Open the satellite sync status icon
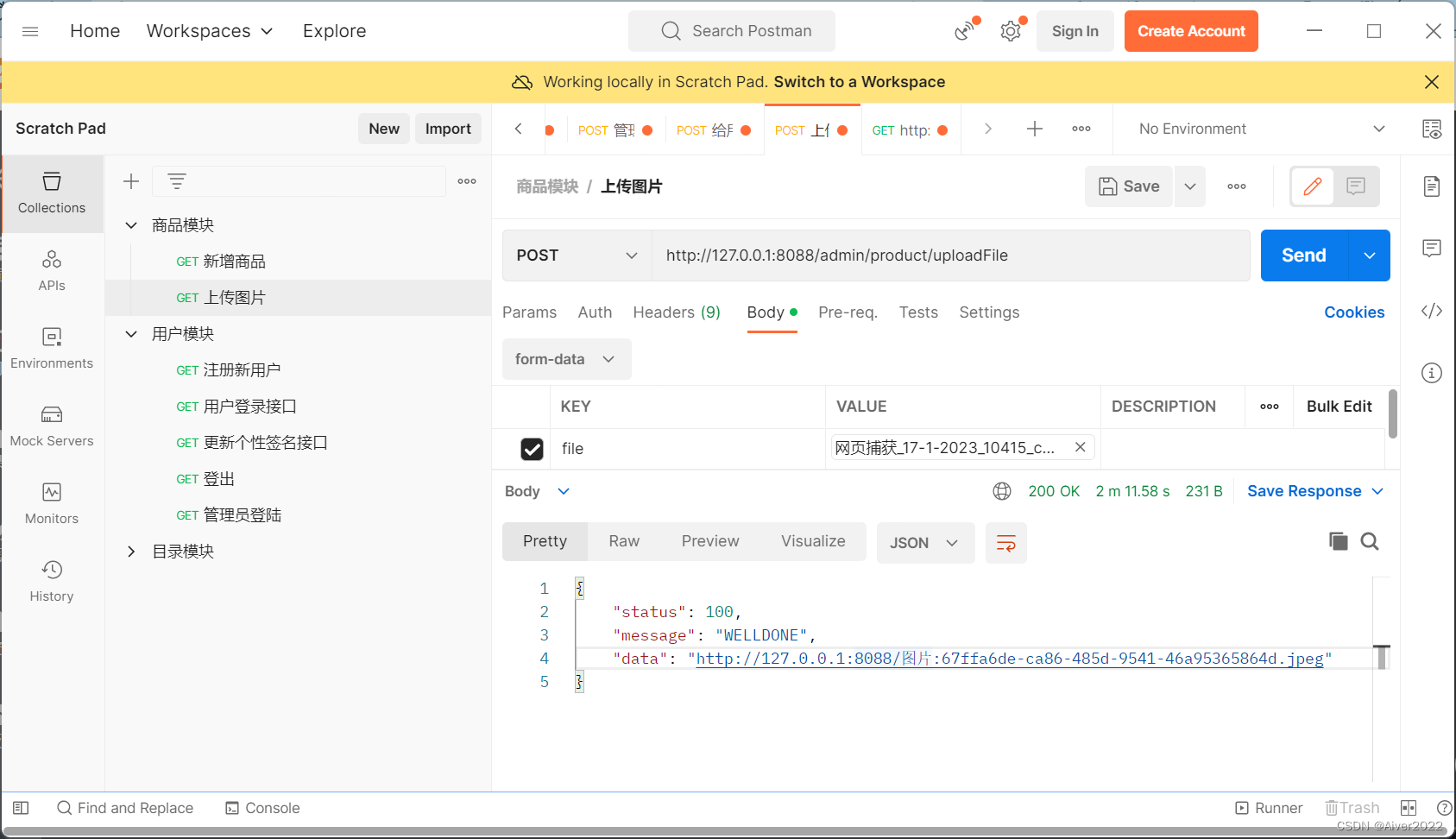Viewport: 1456px width, 839px height. coord(966,31)
